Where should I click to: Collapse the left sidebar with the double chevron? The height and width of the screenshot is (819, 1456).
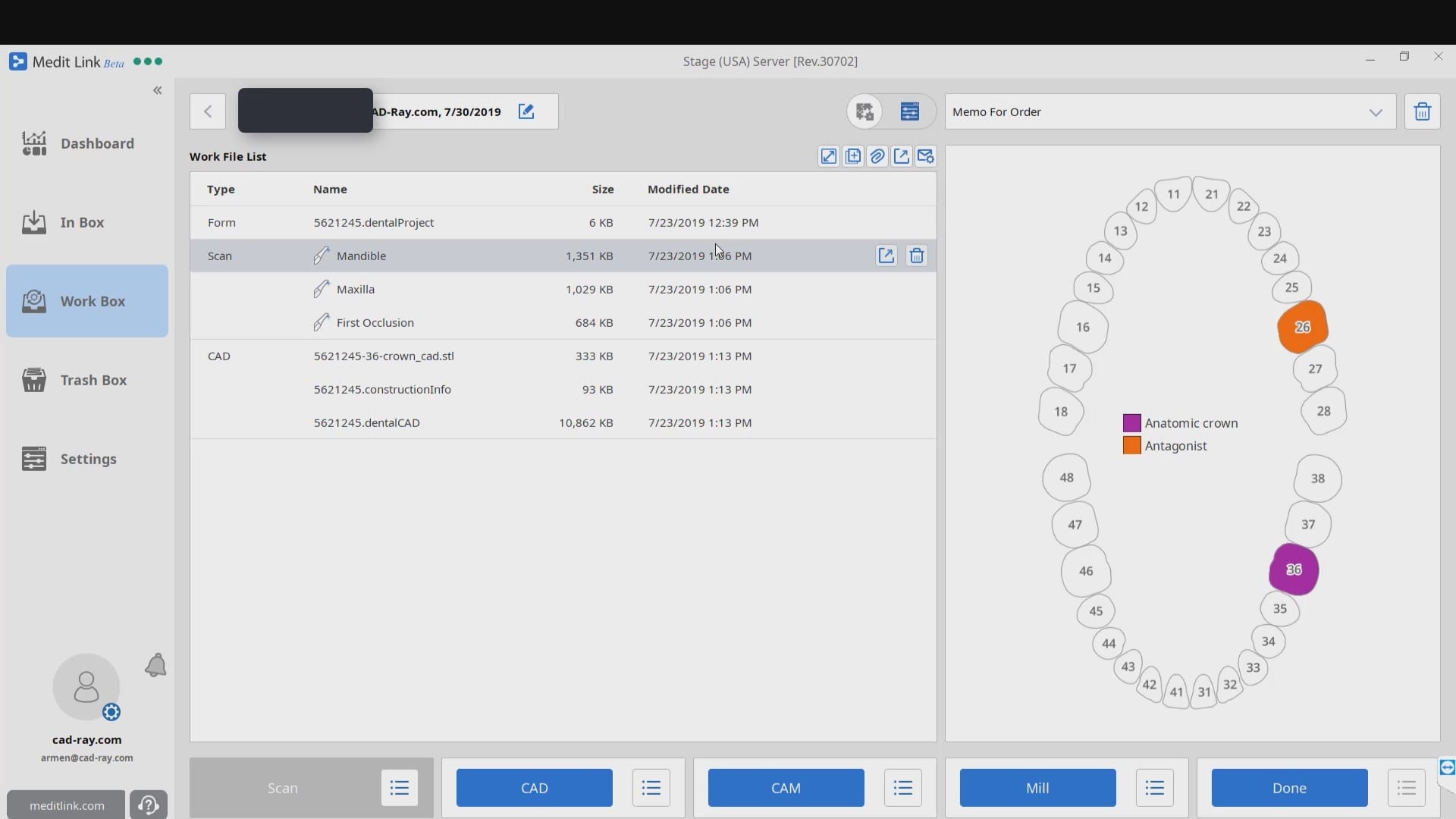coord(158,90)
